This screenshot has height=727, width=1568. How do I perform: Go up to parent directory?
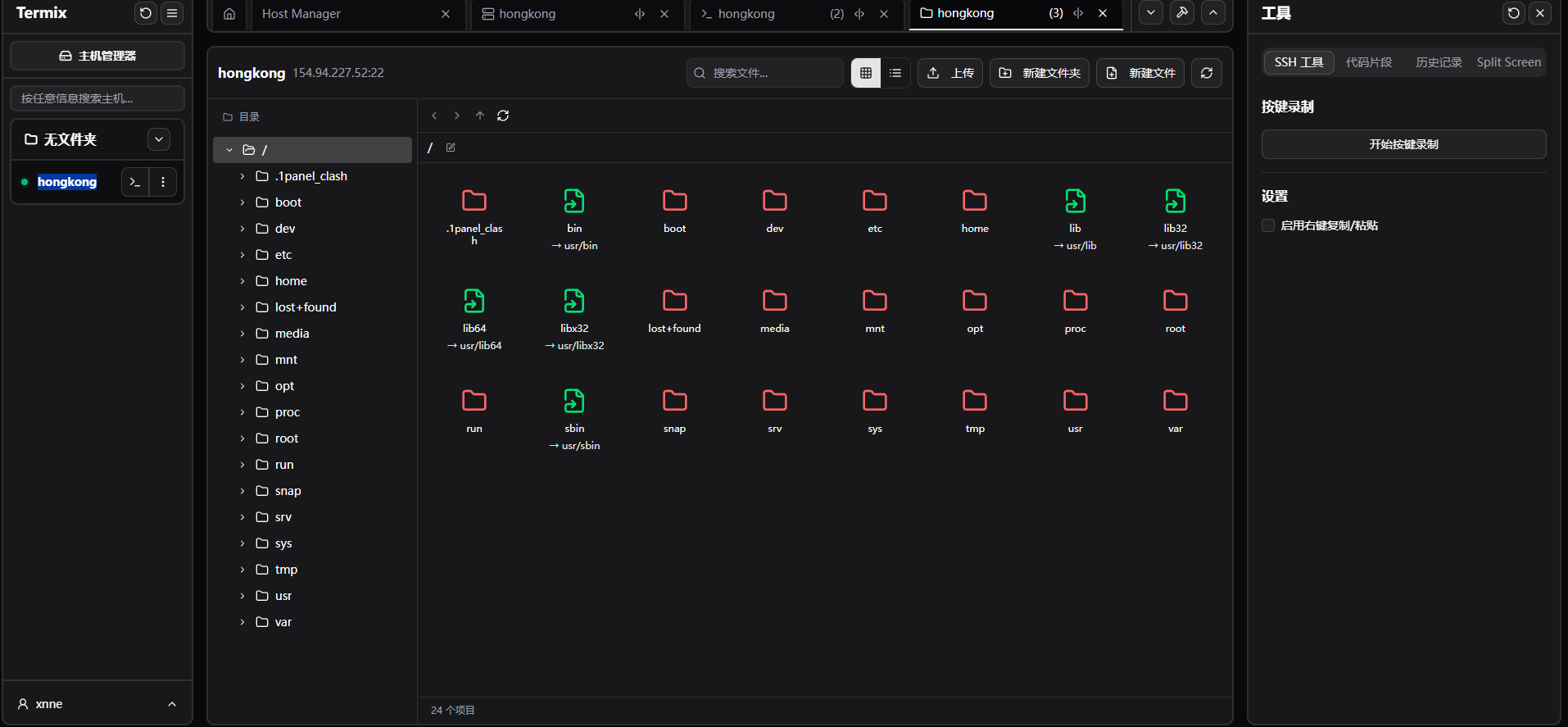480,116
